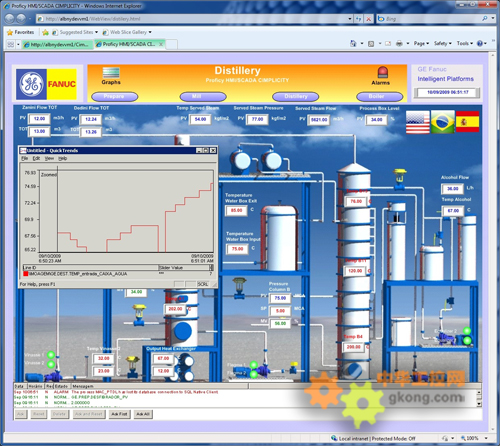The image size is (500, 446).
Task: Click the alarm list vertical scrollbar
Action: pos(479,398)
